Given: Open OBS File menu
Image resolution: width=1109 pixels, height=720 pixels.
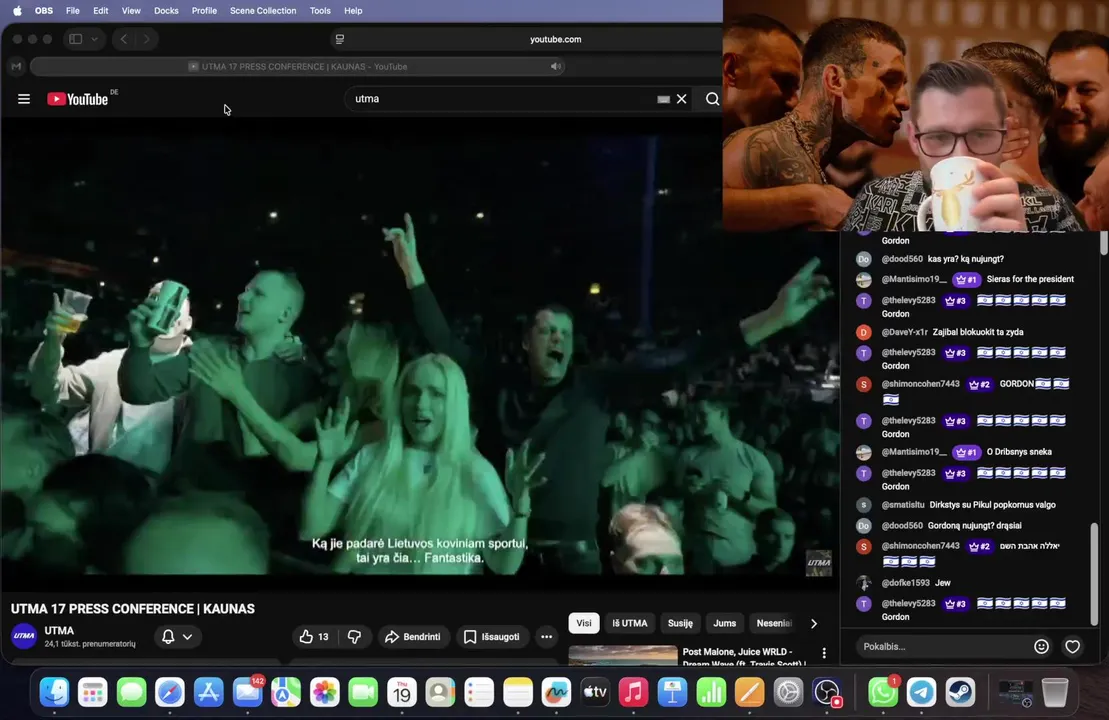Looking at the screenshot, I should click(73, 11).
